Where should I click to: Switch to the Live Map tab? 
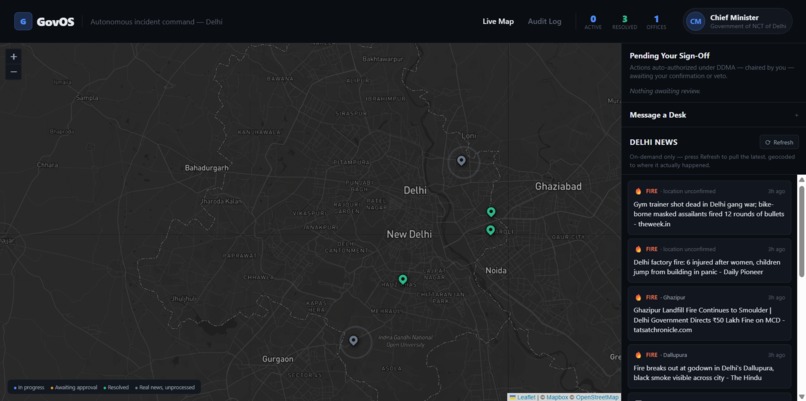coord(498,22)
